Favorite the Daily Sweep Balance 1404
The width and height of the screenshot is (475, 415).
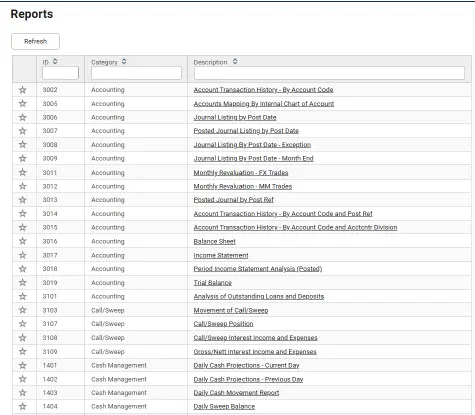23,406
